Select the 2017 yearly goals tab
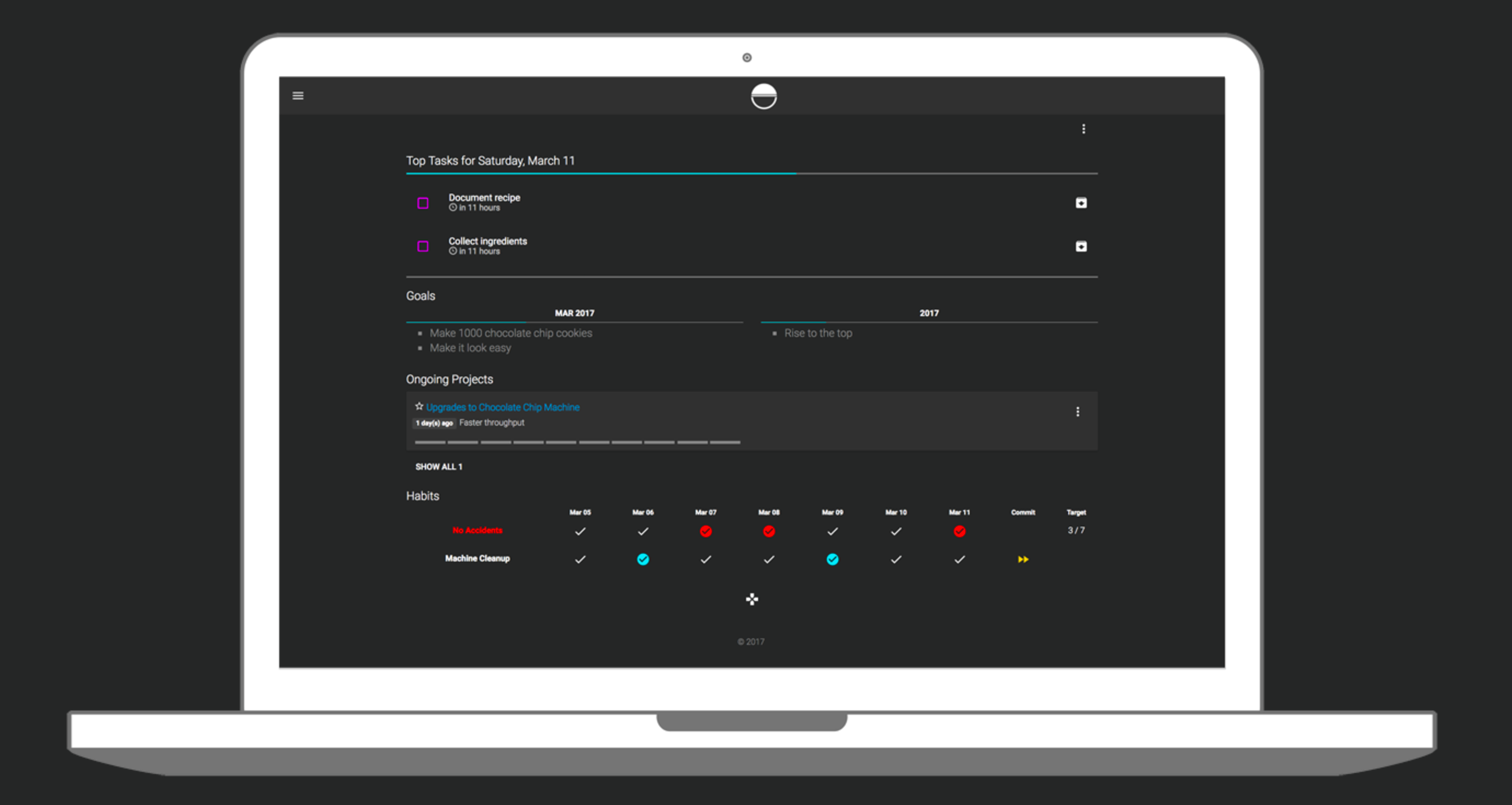Screen dimensions: 1512x805 929,313
